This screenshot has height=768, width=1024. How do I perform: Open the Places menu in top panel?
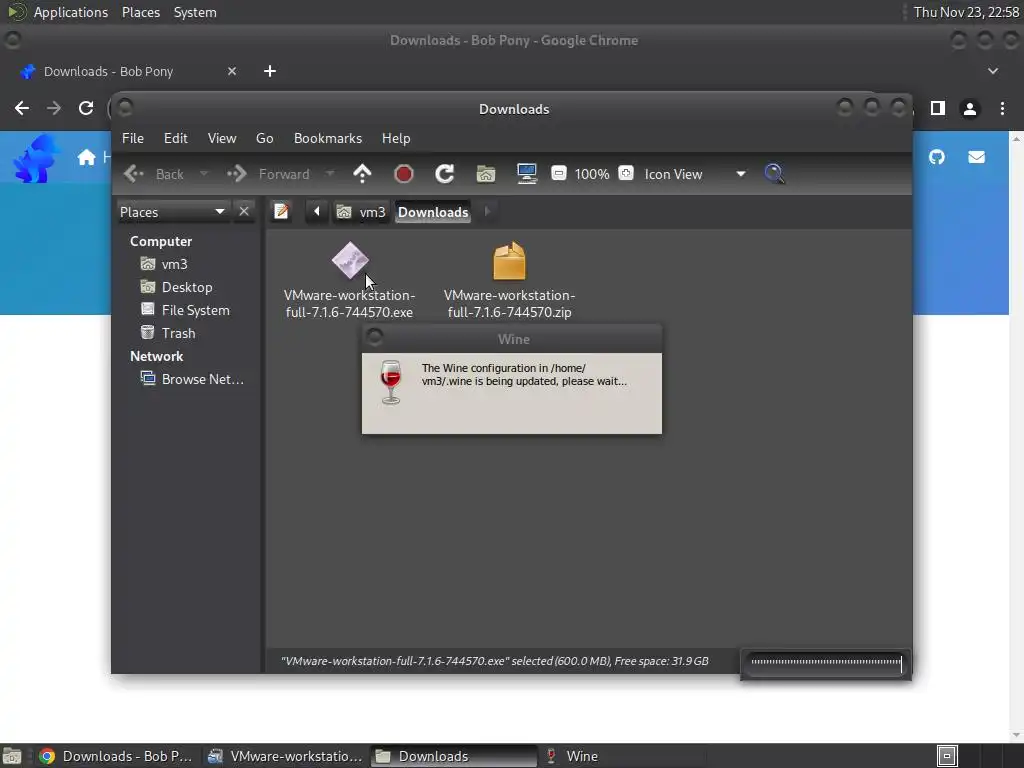(140, 12)
